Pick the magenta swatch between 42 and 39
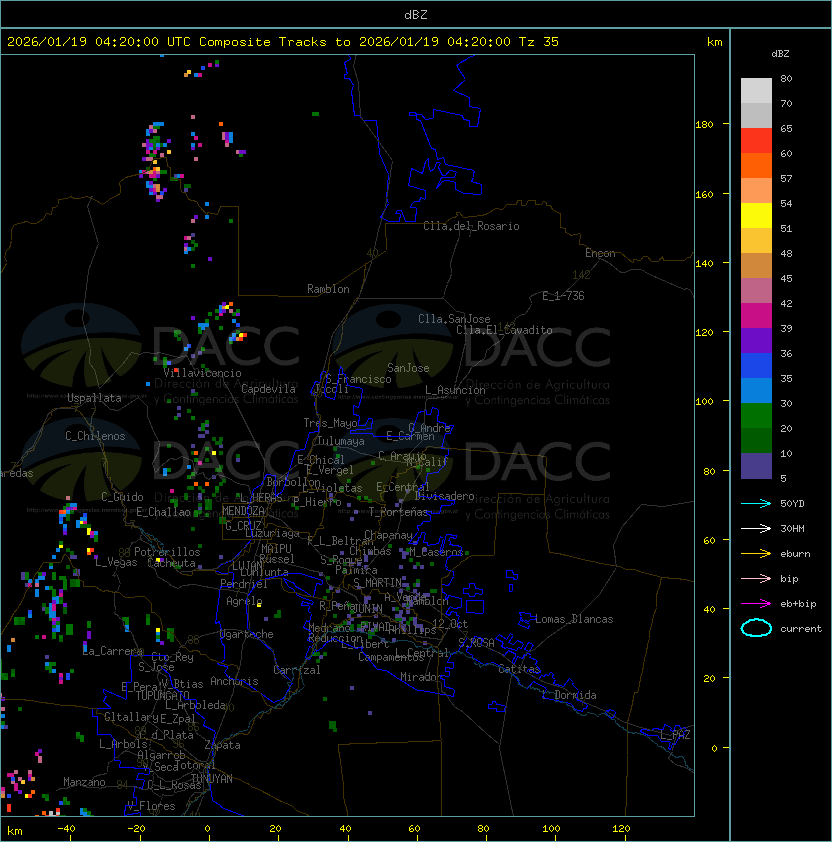 click(x=756, y=316)
